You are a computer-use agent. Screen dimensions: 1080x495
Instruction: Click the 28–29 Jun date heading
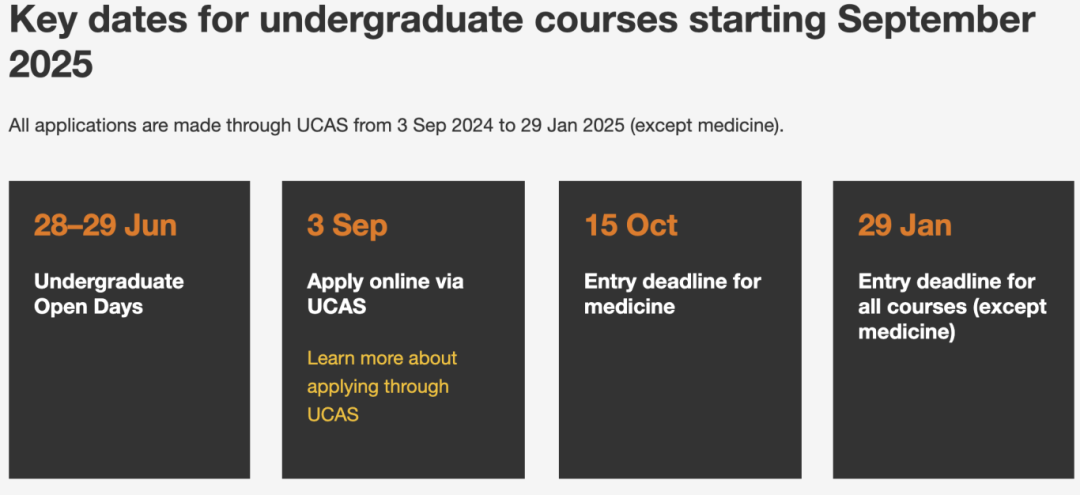pyautogui.click(x=105, y=226)
